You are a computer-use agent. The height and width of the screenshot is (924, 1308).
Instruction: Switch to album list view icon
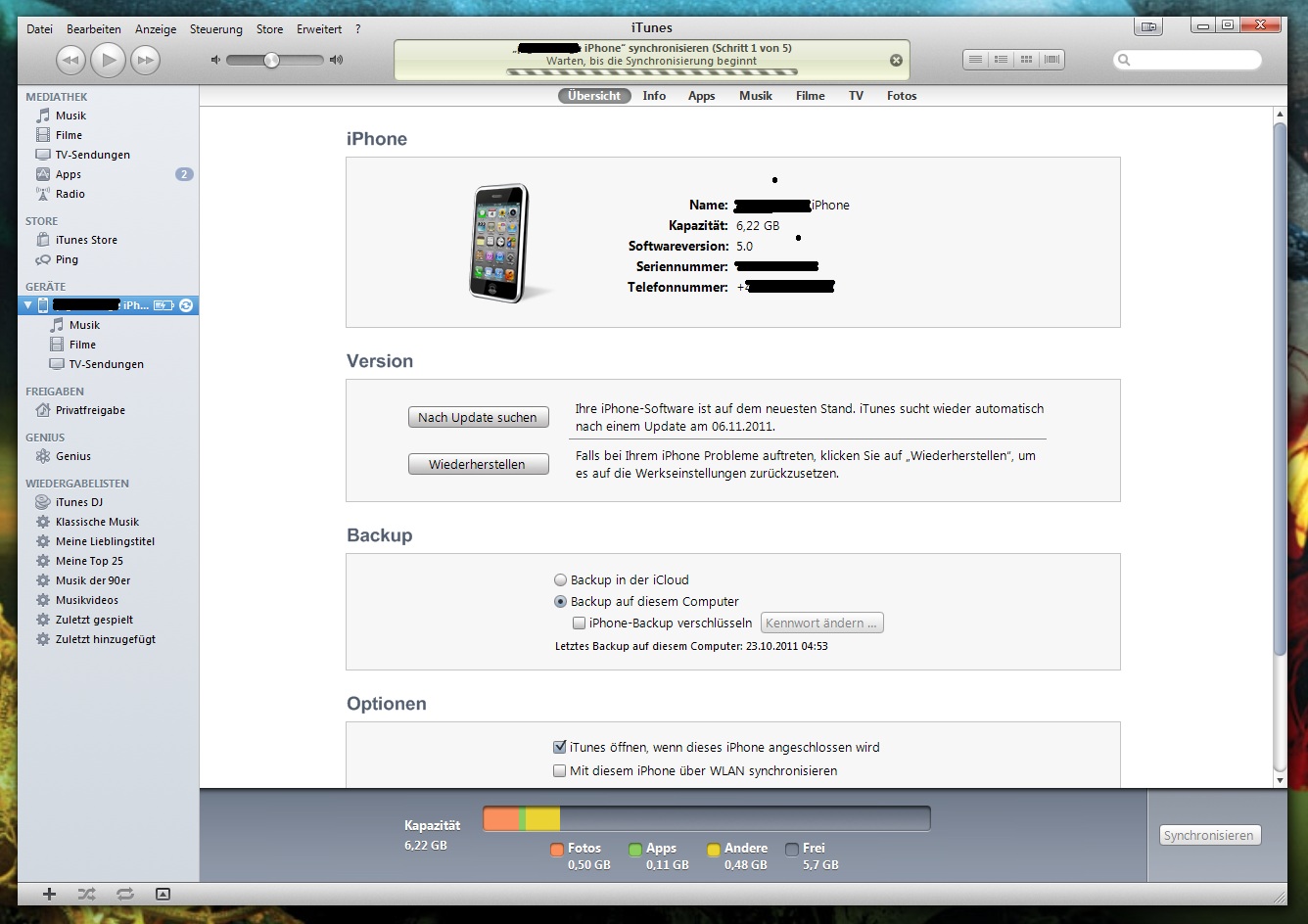coord(1001,60)
